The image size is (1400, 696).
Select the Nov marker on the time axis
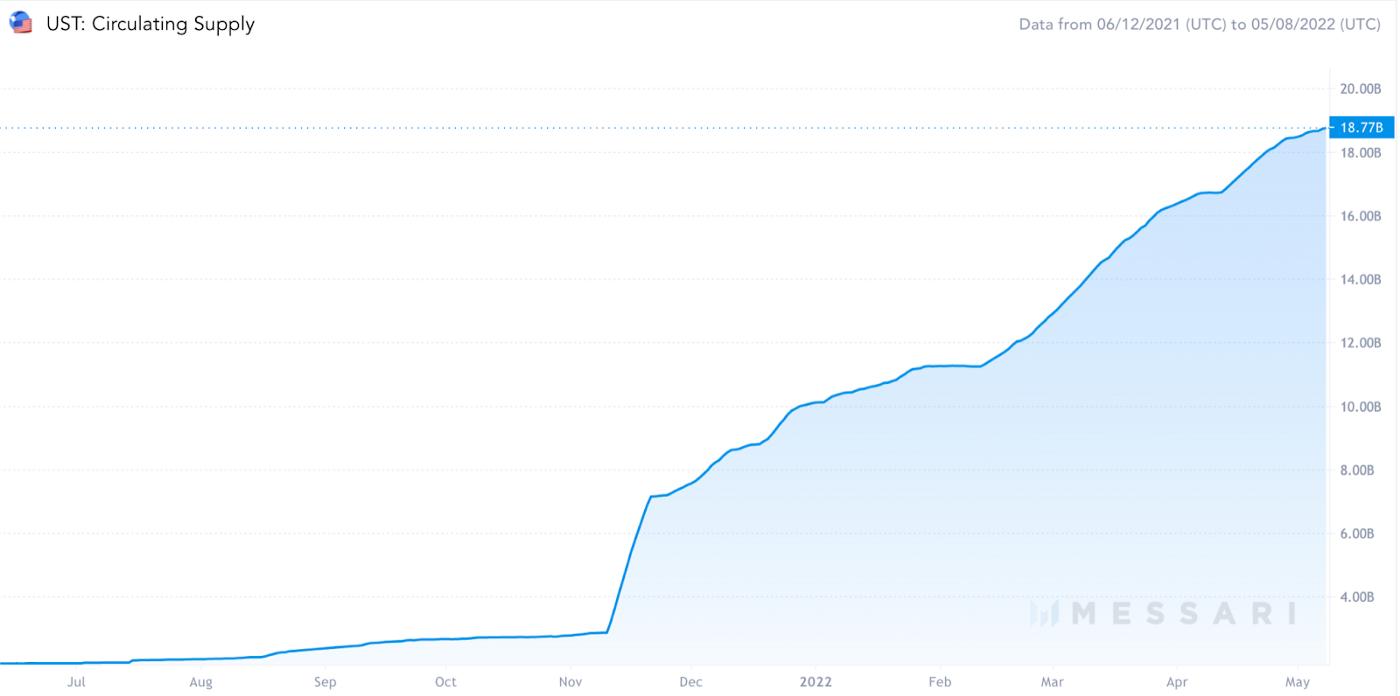(570, 682)
